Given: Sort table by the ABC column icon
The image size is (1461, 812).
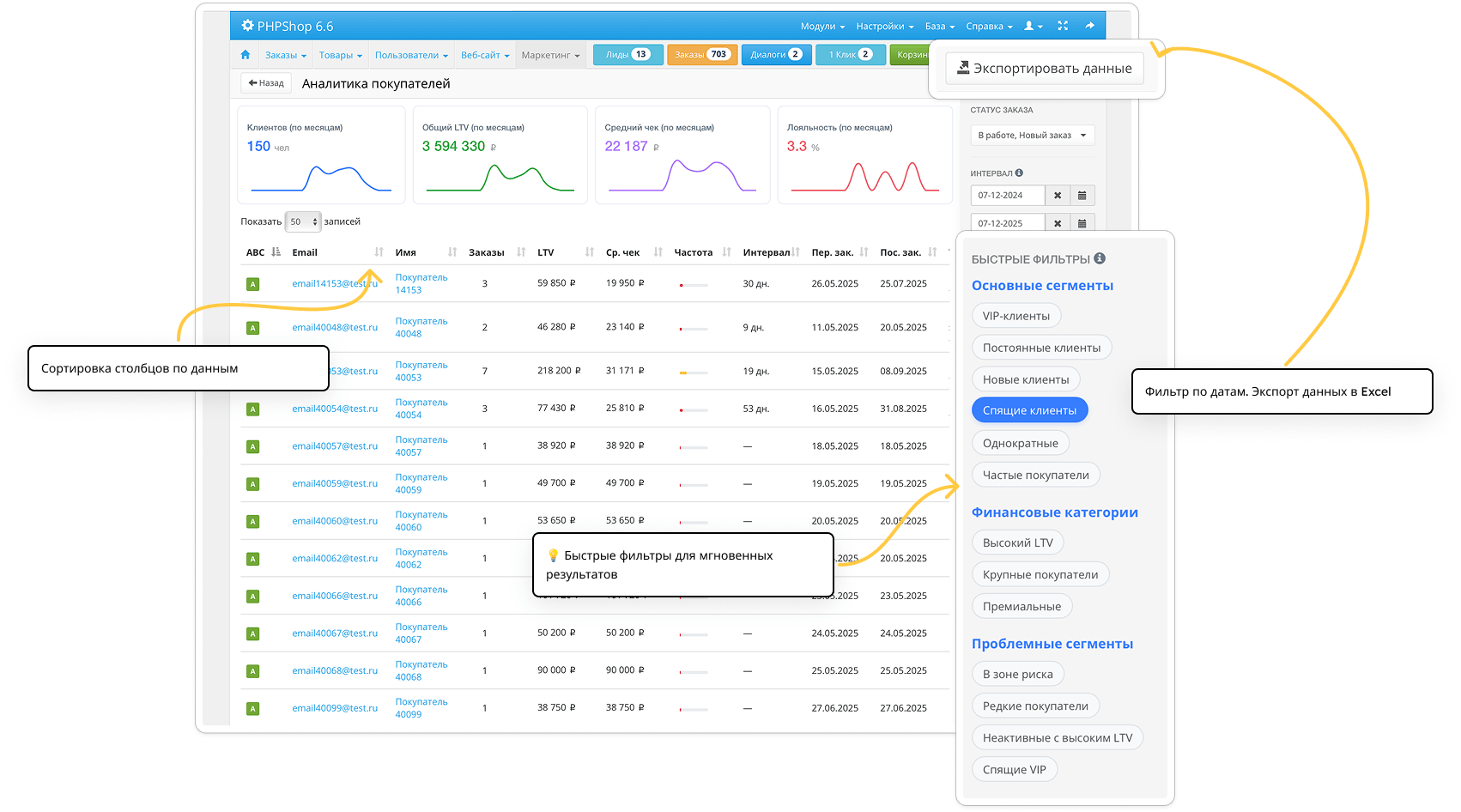Looking at the screenshot, I should pyautogui.click(x=276, y=252).
